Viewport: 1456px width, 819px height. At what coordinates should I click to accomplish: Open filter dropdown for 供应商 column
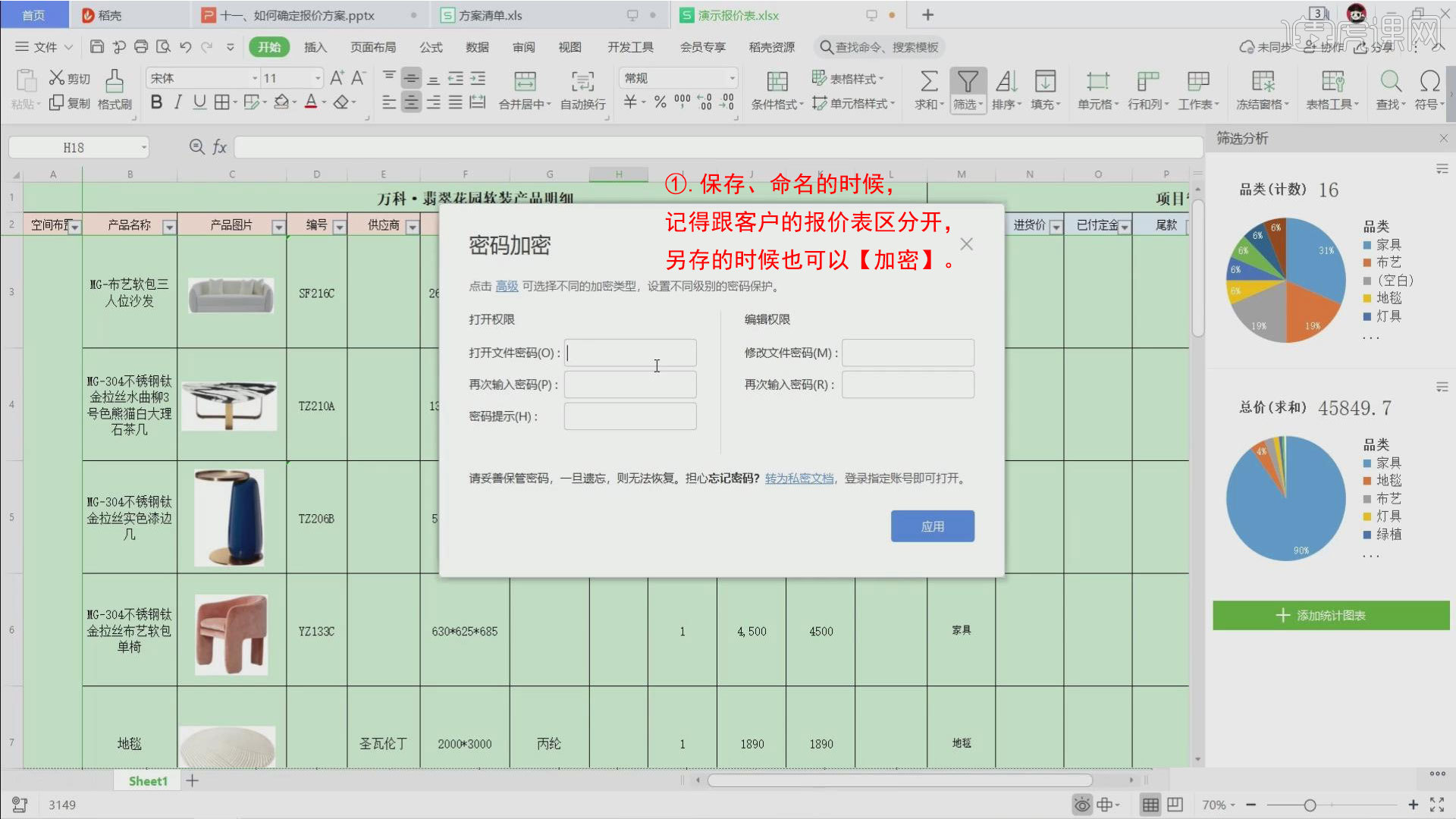(x=412, y=227)
